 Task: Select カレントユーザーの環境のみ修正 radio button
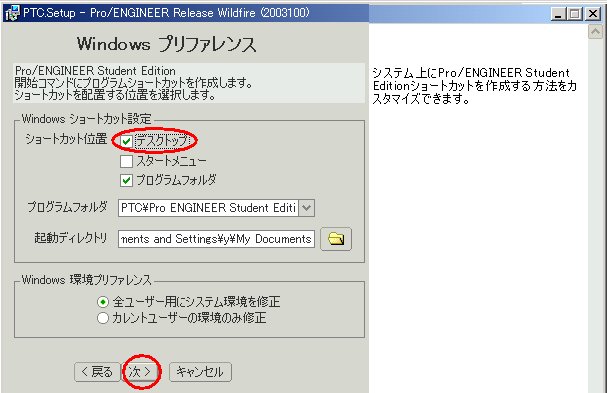103,318
